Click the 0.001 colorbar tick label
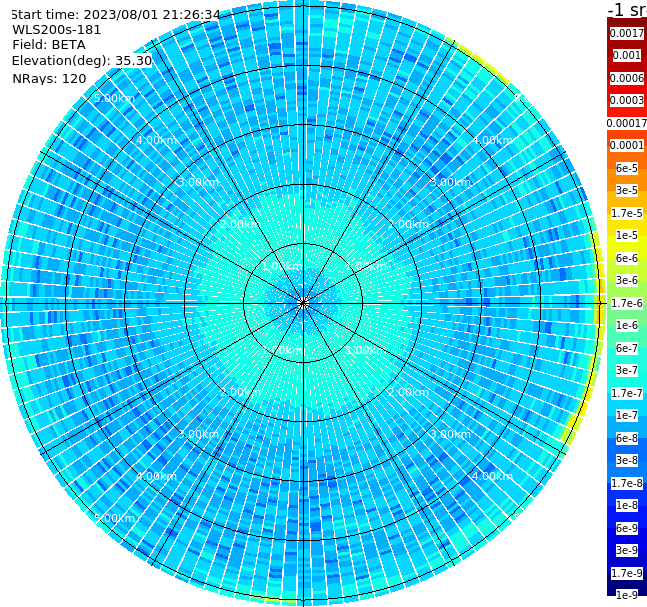 click(x=627, y=55)
